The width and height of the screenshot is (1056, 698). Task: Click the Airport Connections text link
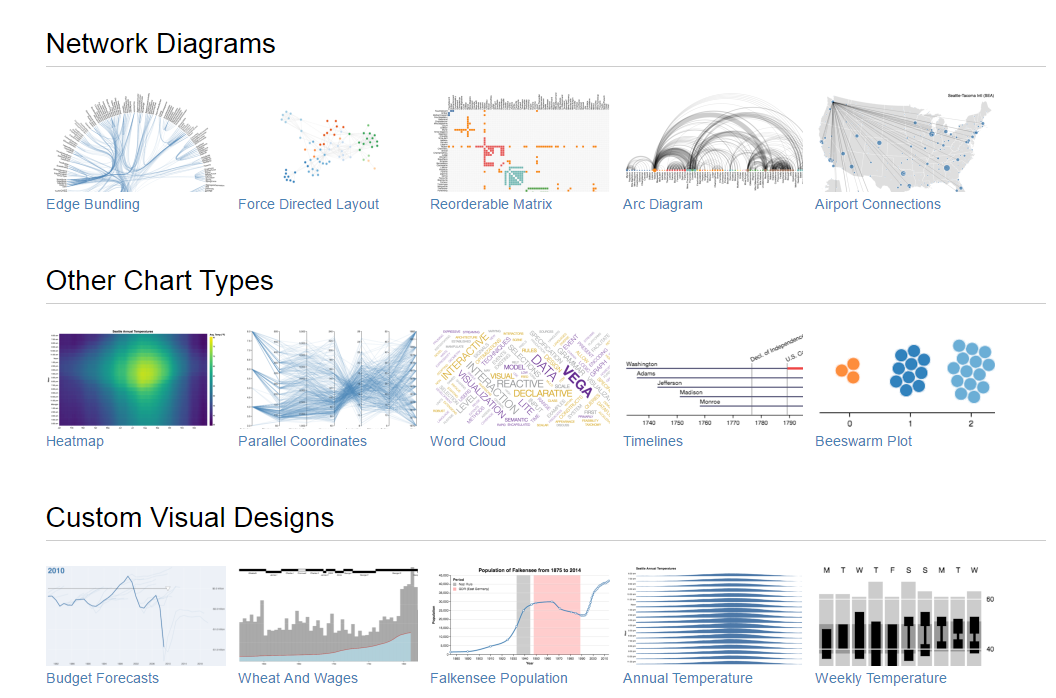click(x=877, y=204)
